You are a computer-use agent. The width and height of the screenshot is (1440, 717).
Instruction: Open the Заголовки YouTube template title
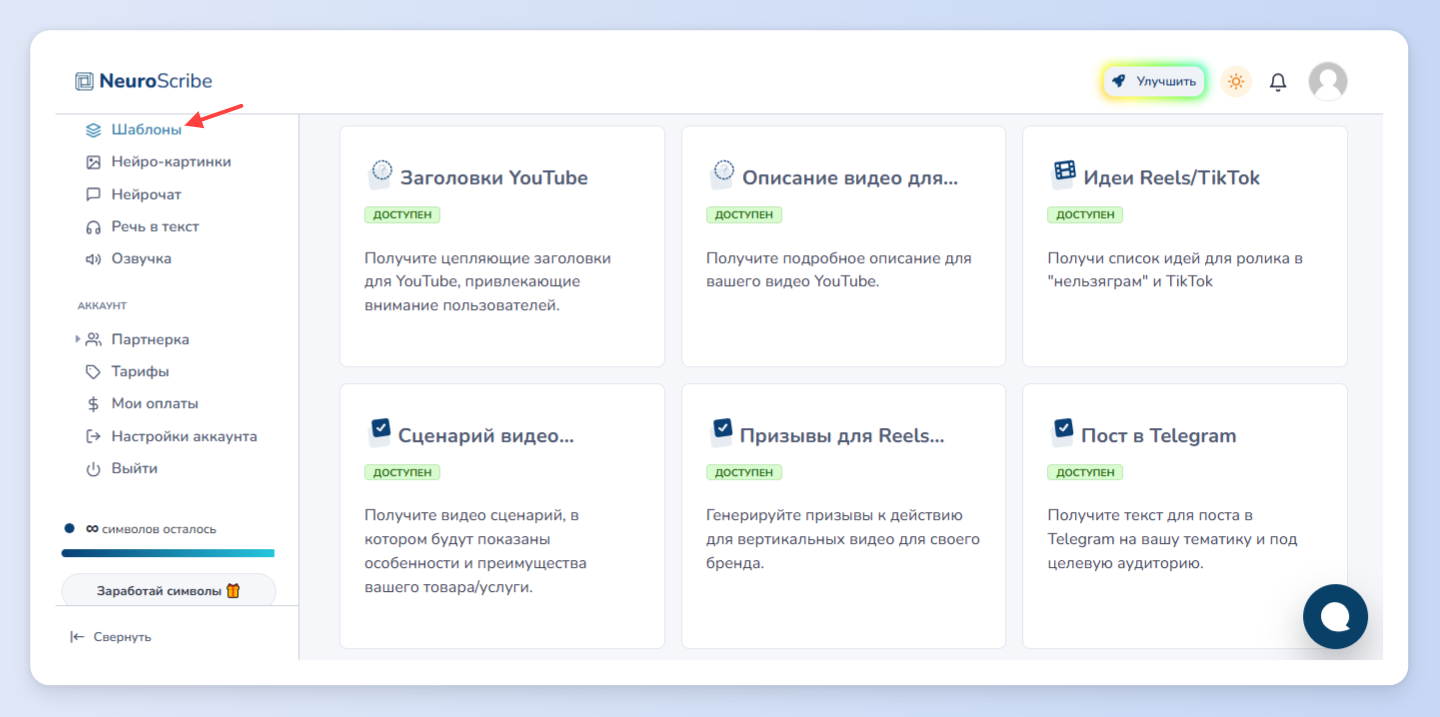494,178
